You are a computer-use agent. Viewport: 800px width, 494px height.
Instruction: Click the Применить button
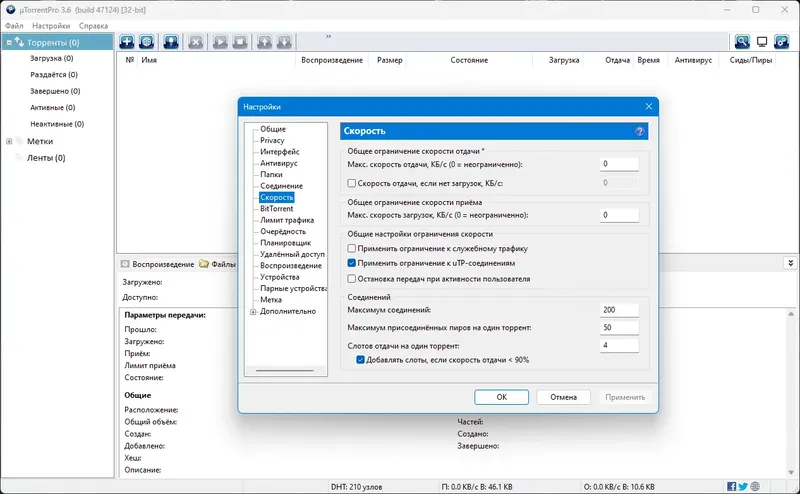pos(625,397)
